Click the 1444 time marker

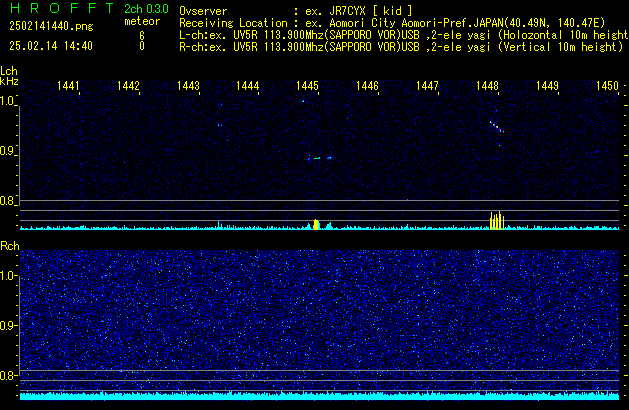tap(248, 86)
